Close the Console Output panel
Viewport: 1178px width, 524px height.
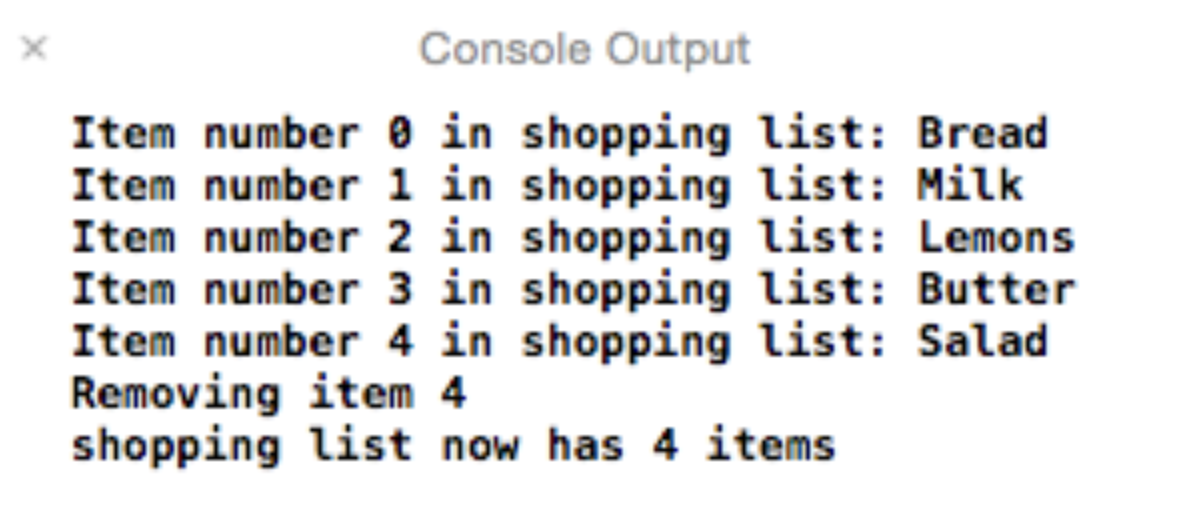click(34, 48)
